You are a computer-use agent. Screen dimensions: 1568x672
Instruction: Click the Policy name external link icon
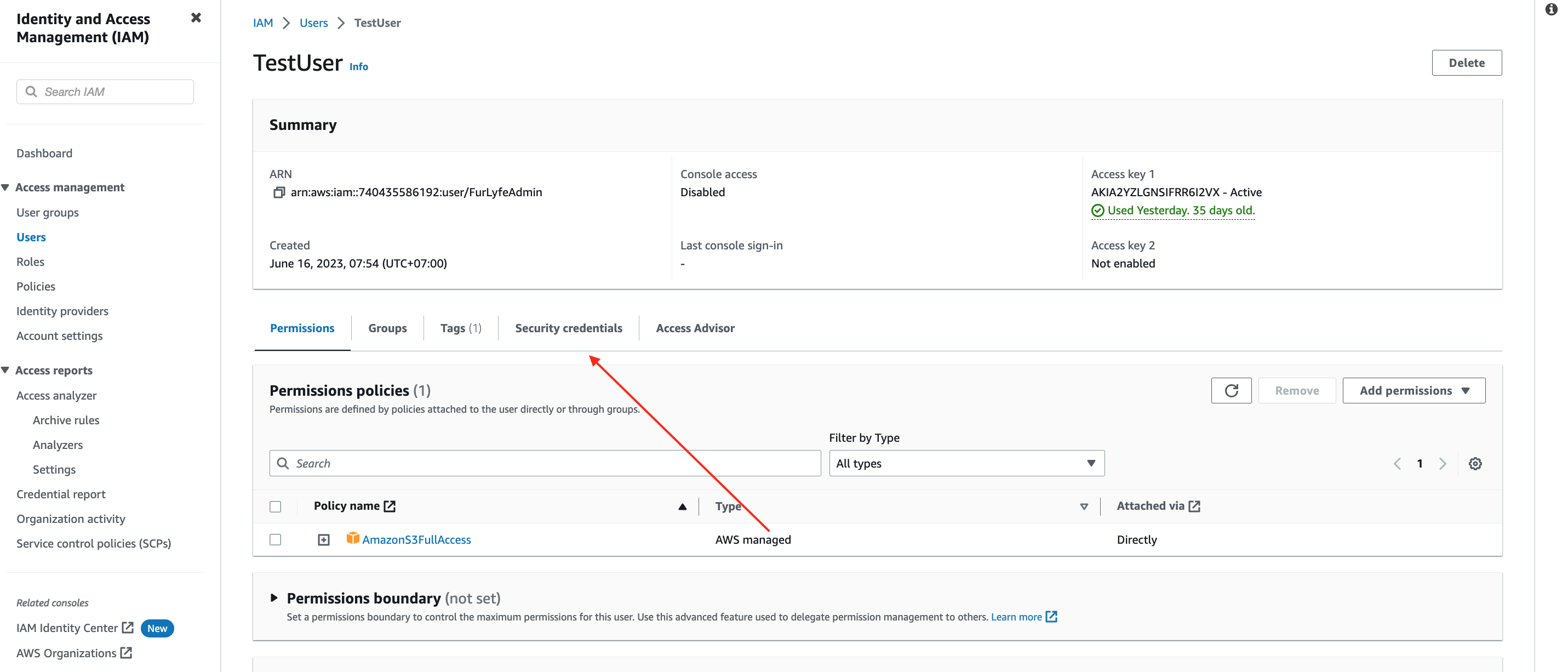(390, 506)
